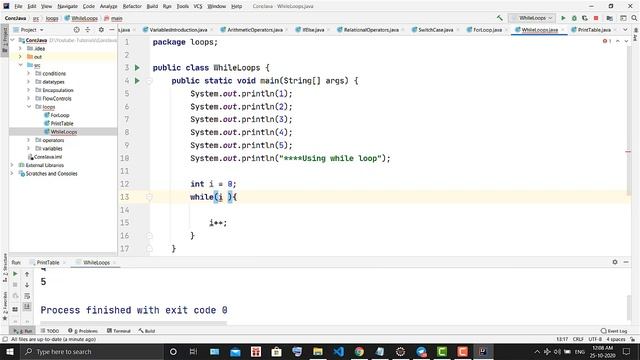Expand Scratches and Consoles node
This screenshot has width=640, height=360.
[x=12, y=173]
